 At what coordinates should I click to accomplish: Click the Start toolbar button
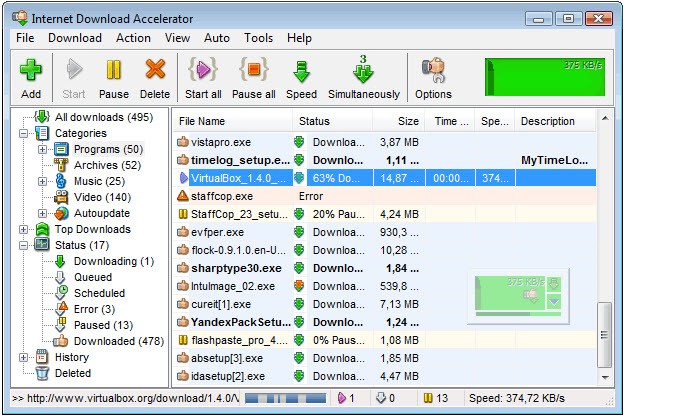pos(74,78)
